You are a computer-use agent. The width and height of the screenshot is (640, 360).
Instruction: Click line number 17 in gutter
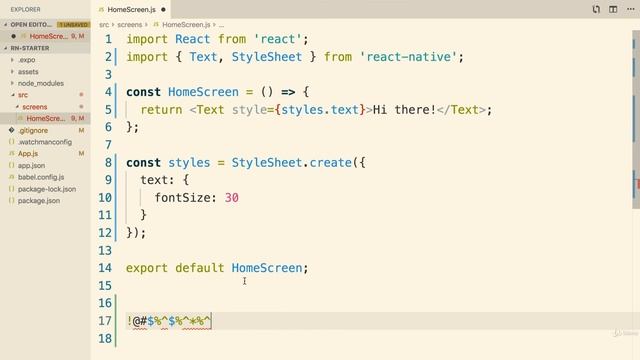coord(105,321)
